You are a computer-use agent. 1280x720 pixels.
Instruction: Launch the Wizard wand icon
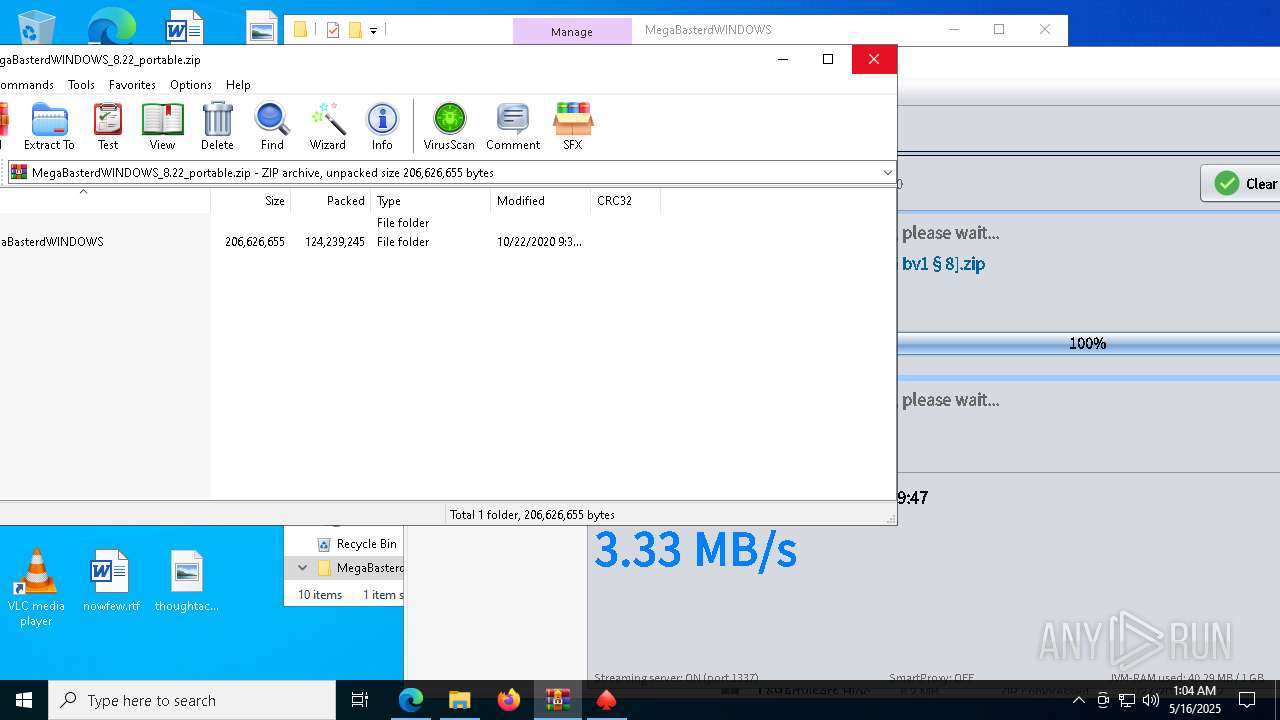tap(327, 126)
